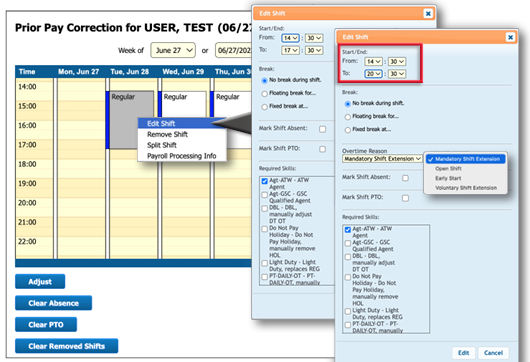Click the Mon, Jun 27 column header
The image size is (530, 362).
click(78, 72)
